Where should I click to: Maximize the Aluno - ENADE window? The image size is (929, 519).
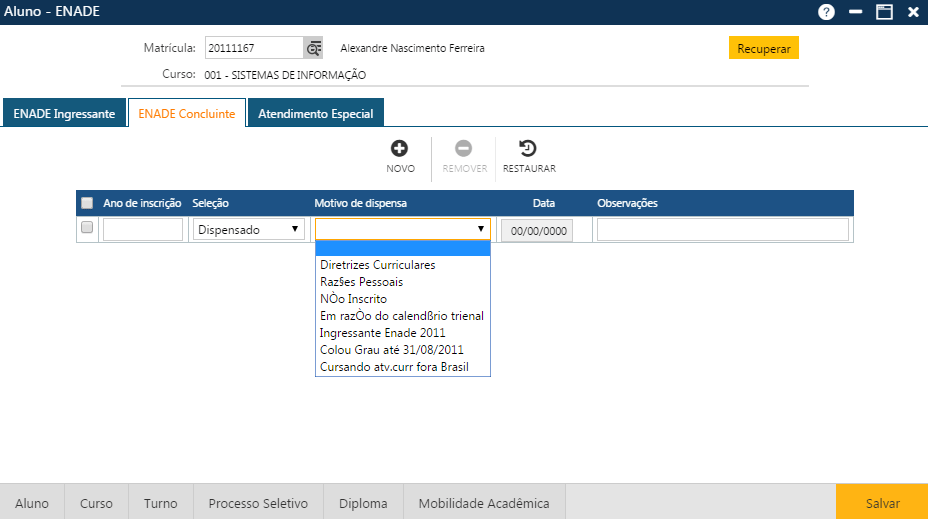[884, 12]
